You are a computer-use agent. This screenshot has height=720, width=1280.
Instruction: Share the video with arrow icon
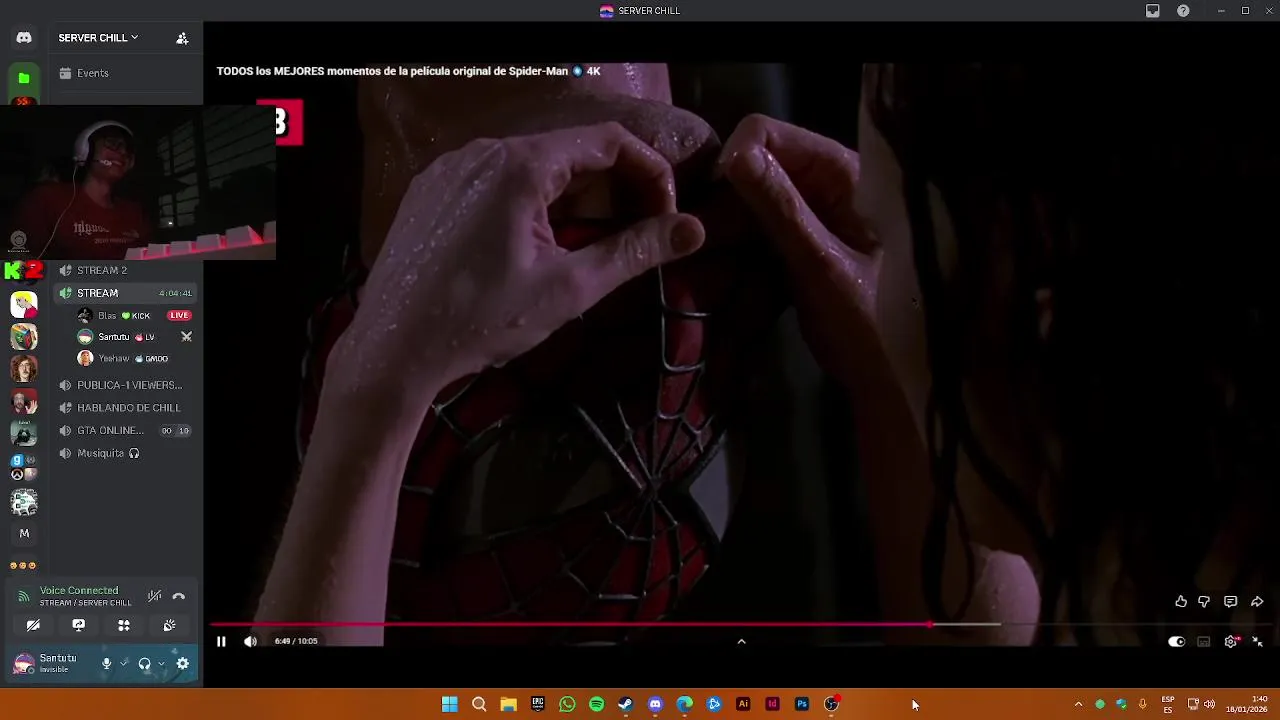click(1257, 602)
